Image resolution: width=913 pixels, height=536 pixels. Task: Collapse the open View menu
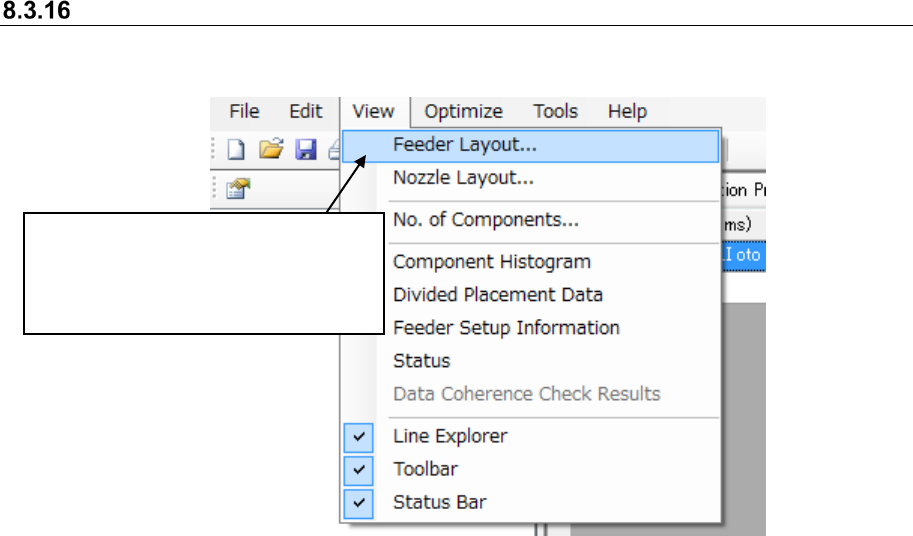[x=374, y=112]
